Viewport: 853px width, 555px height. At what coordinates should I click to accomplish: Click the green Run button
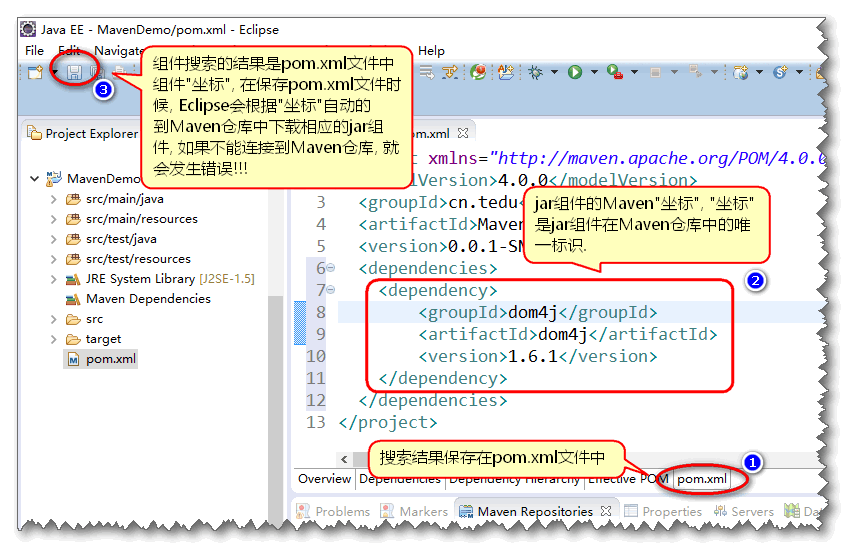tap(575, 72)
